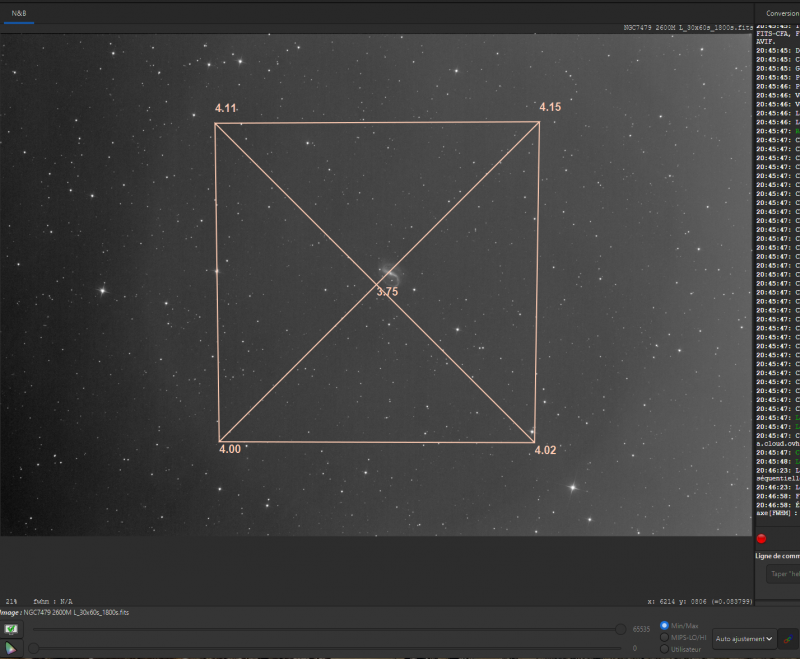Viewport: 800px width, 659px height.
Task: Click the 4.15 tilt value label
Action: click(550, 107)
